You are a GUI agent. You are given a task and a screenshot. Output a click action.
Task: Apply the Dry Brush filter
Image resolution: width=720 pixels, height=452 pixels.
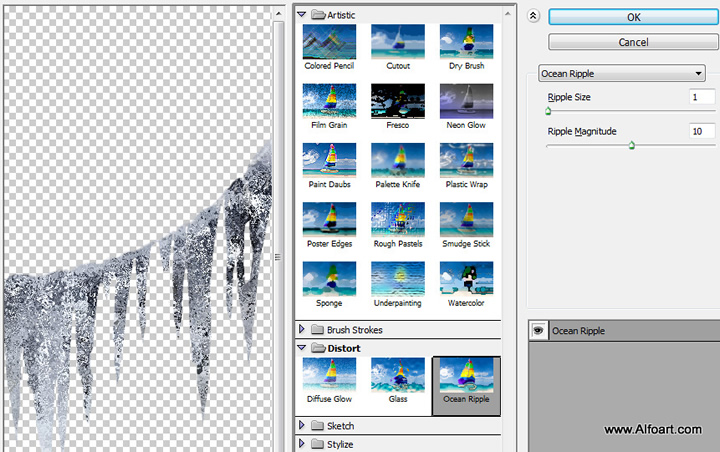point(466,42)
